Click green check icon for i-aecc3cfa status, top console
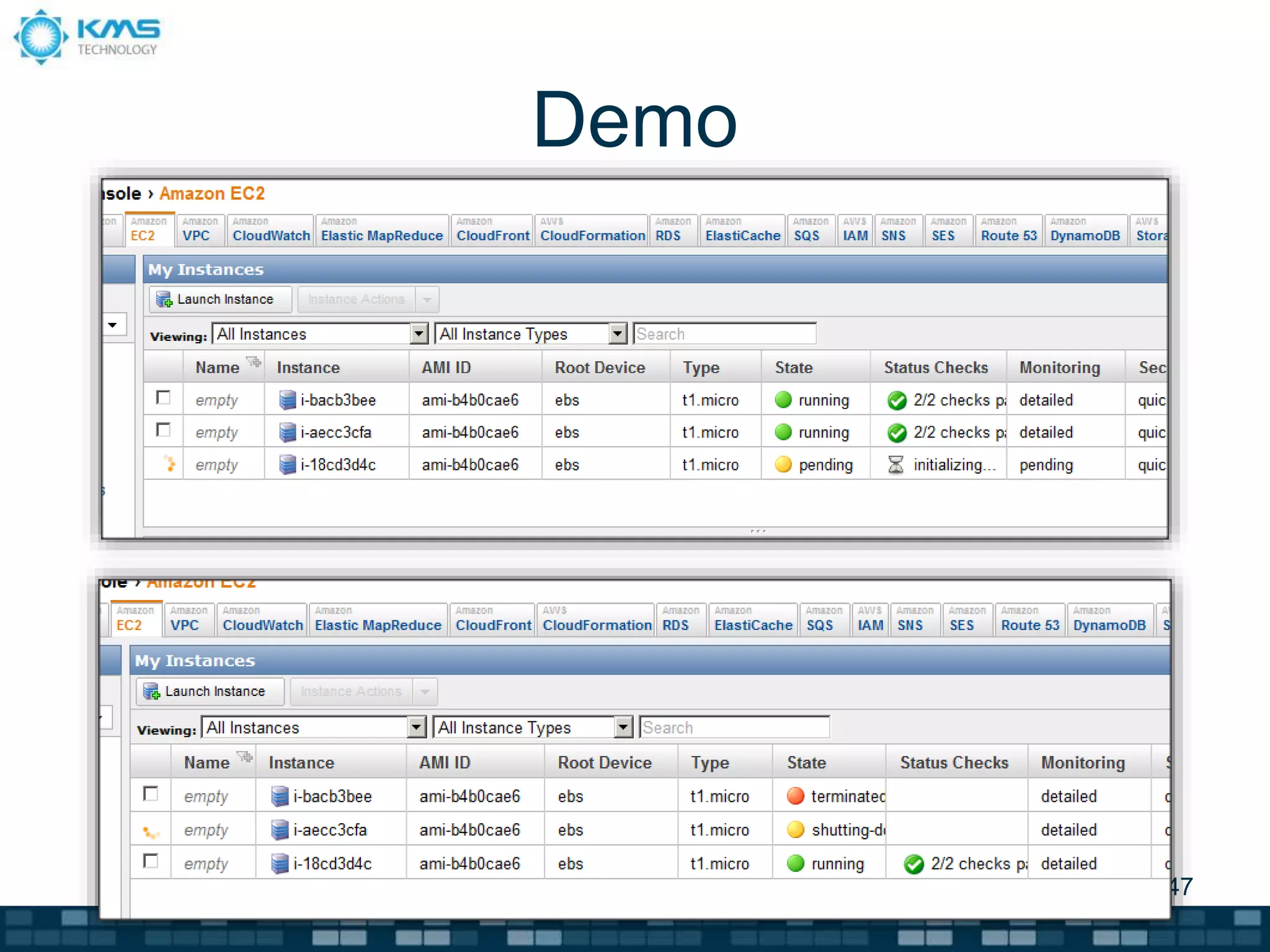Viewport: 1270px width, 952px height. coord(897,433)
